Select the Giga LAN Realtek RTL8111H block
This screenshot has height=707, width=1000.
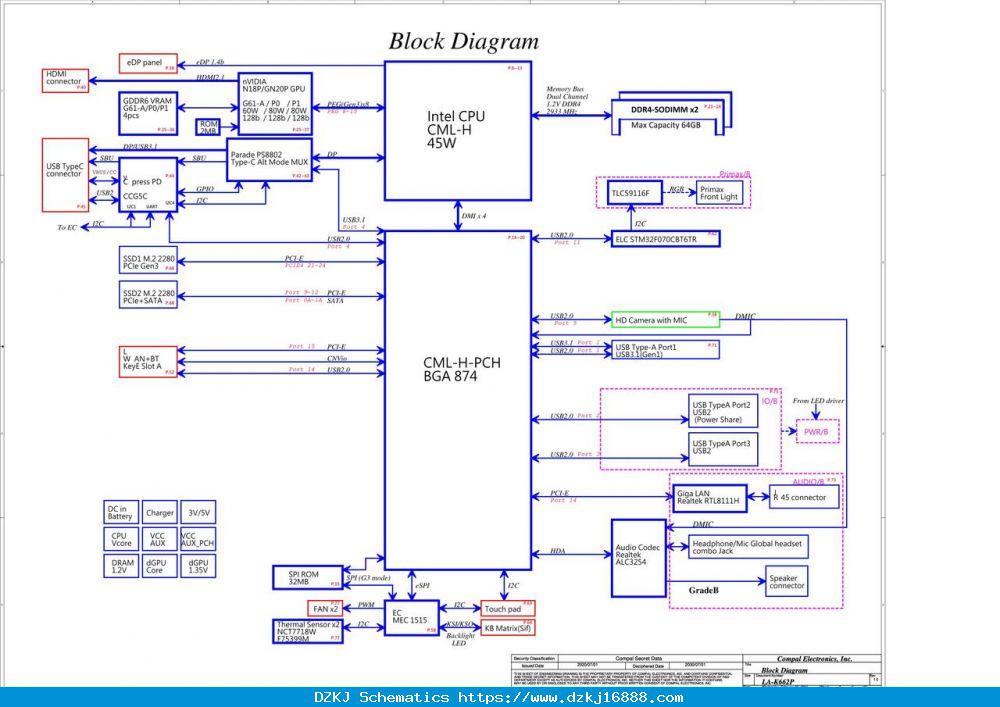point(710,498)
